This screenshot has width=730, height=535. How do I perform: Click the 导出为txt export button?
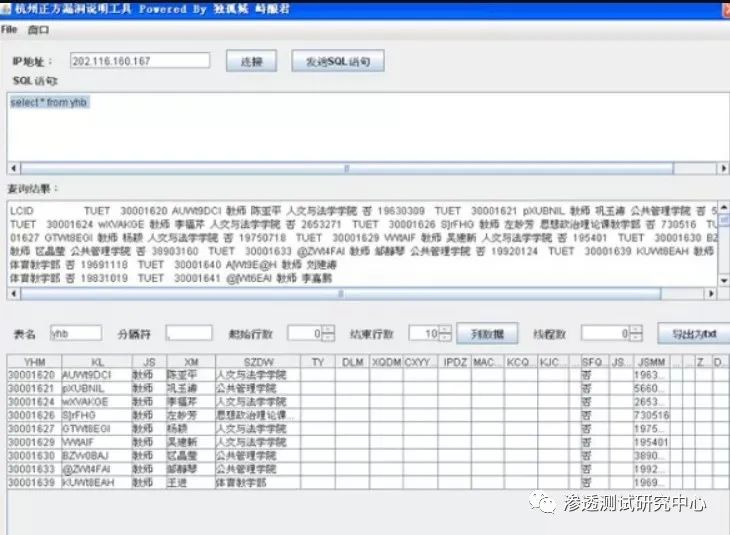tap(694, 334)
